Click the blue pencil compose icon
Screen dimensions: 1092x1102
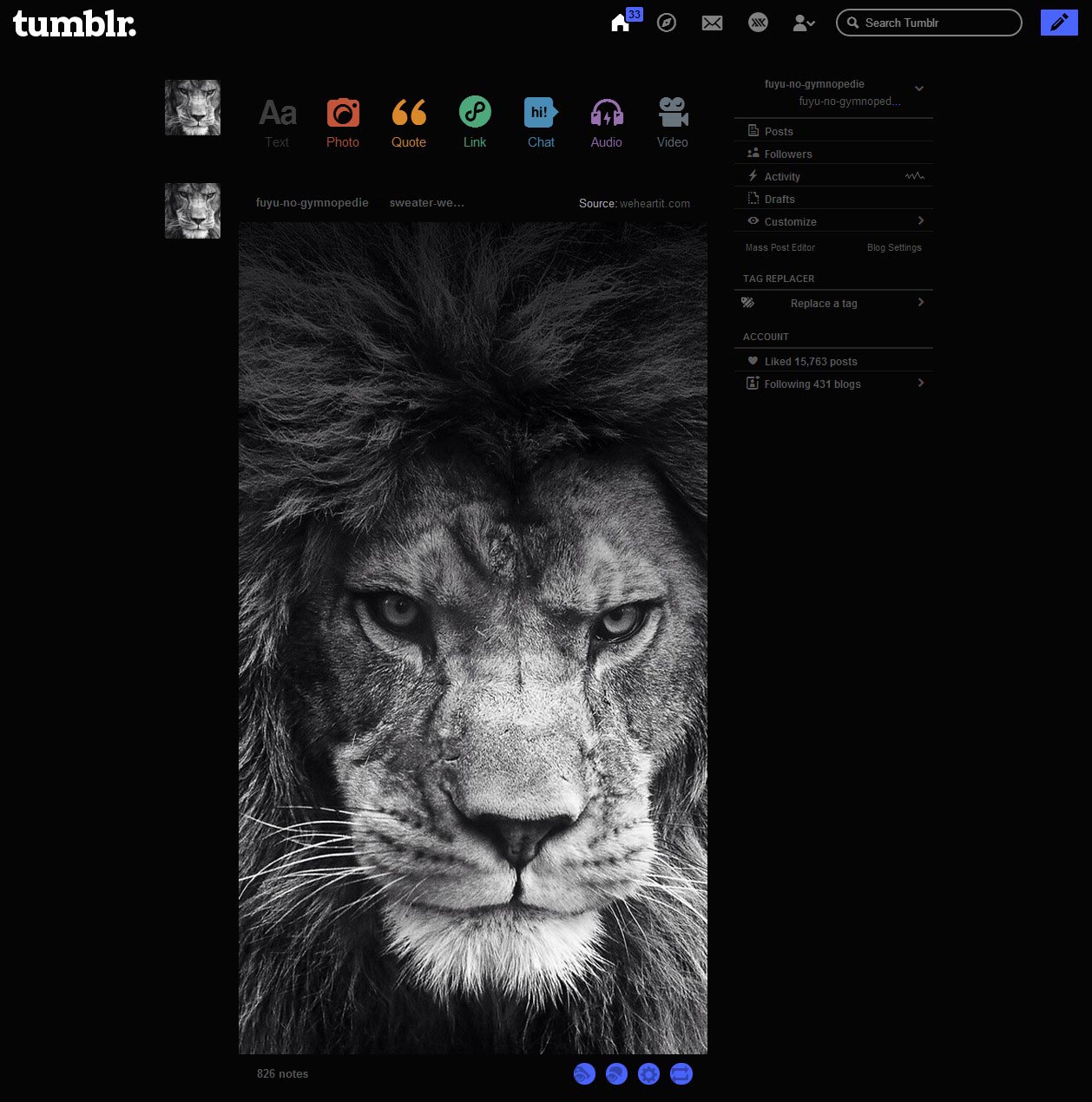pos(1058,23)
